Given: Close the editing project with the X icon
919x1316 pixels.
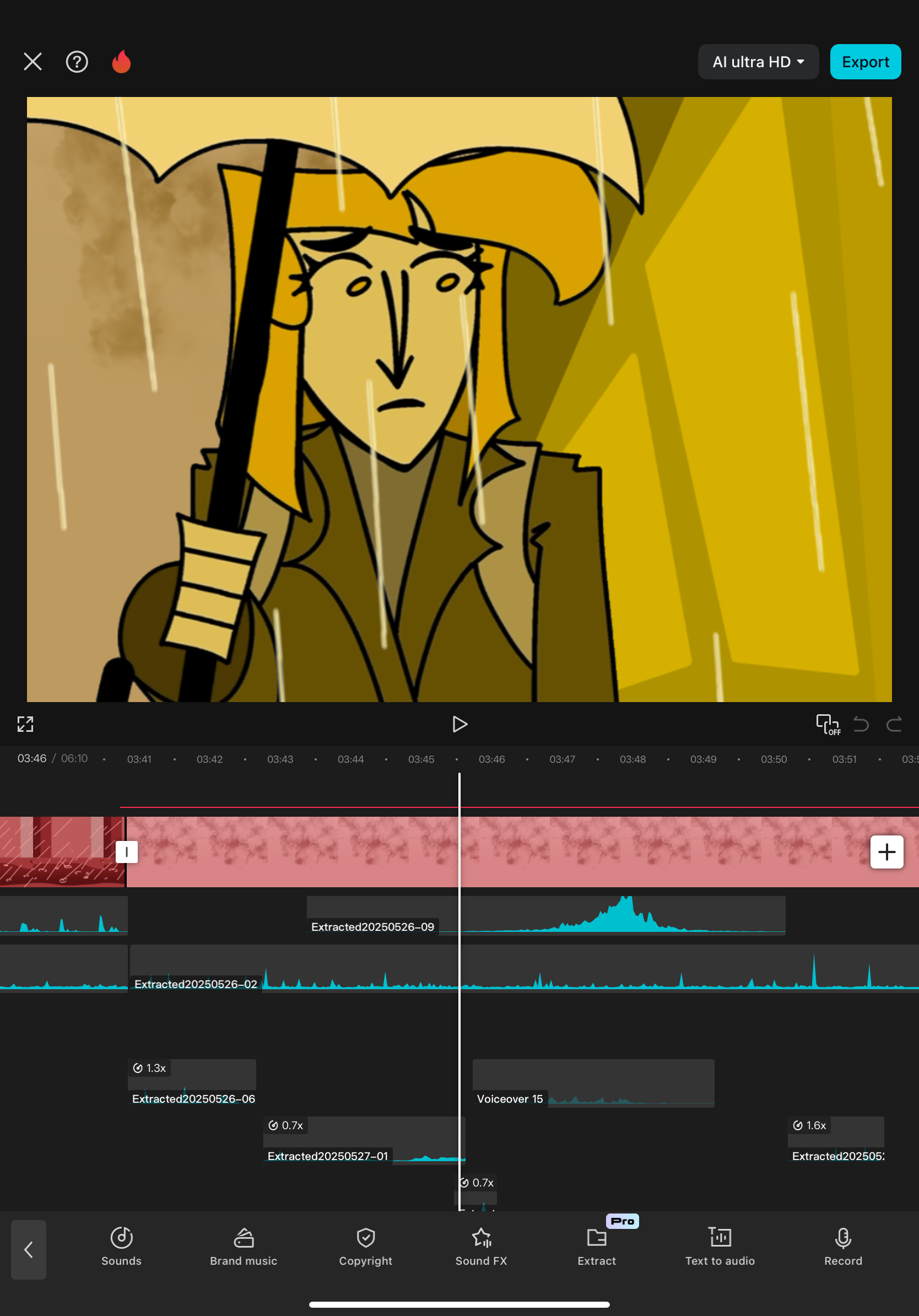Looking at the screenshot, I should click(x=33, y=61).
